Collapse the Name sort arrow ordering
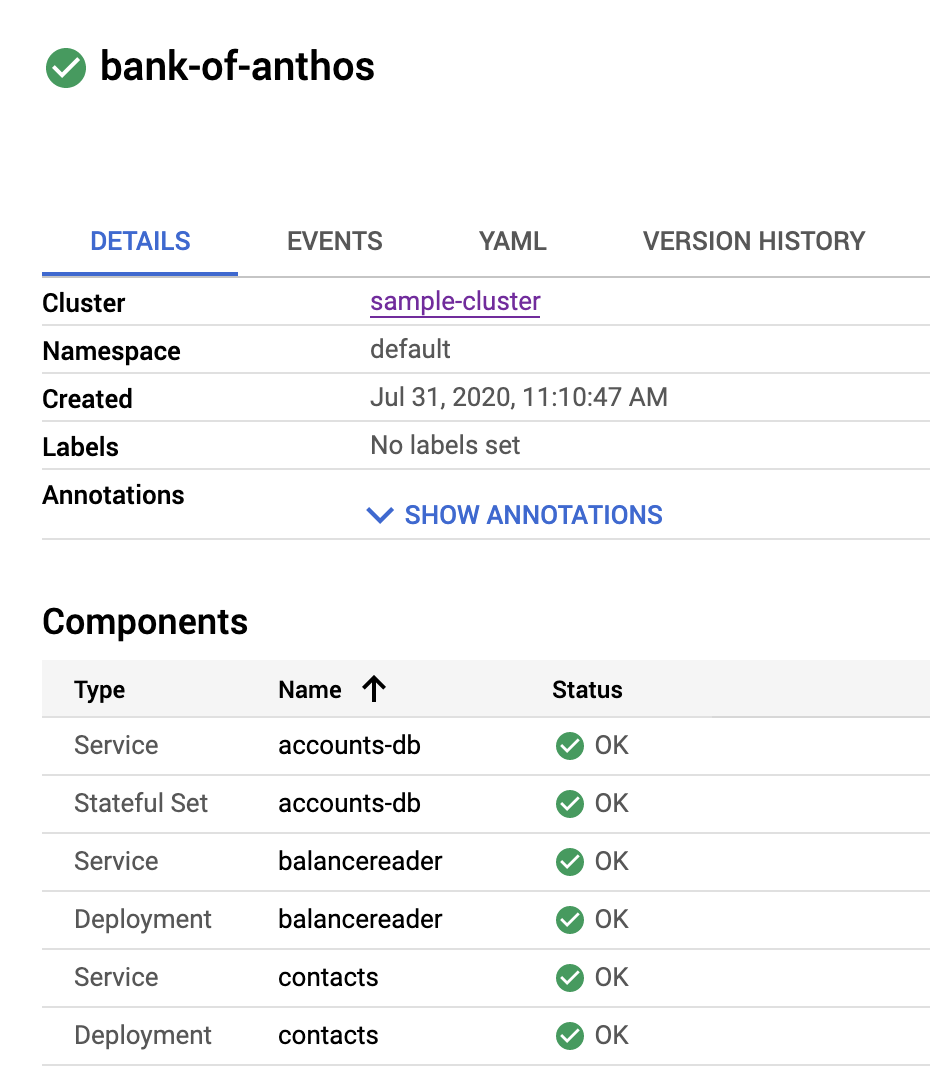This screenshot has height=1078, width=930. pyautogui.click(x=374, y=689)
